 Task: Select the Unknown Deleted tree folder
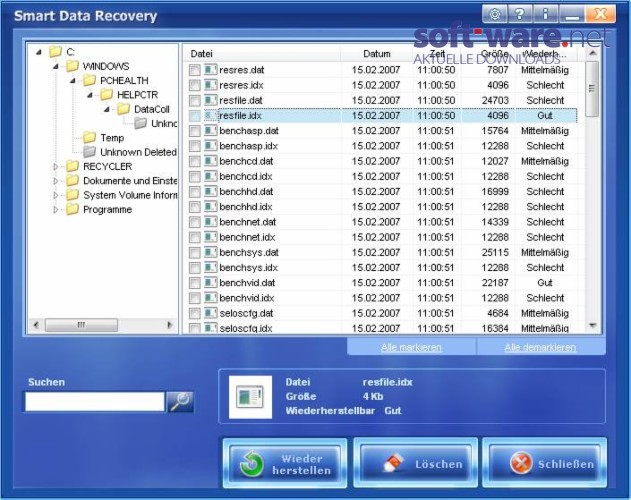click(x=138, y=152)
